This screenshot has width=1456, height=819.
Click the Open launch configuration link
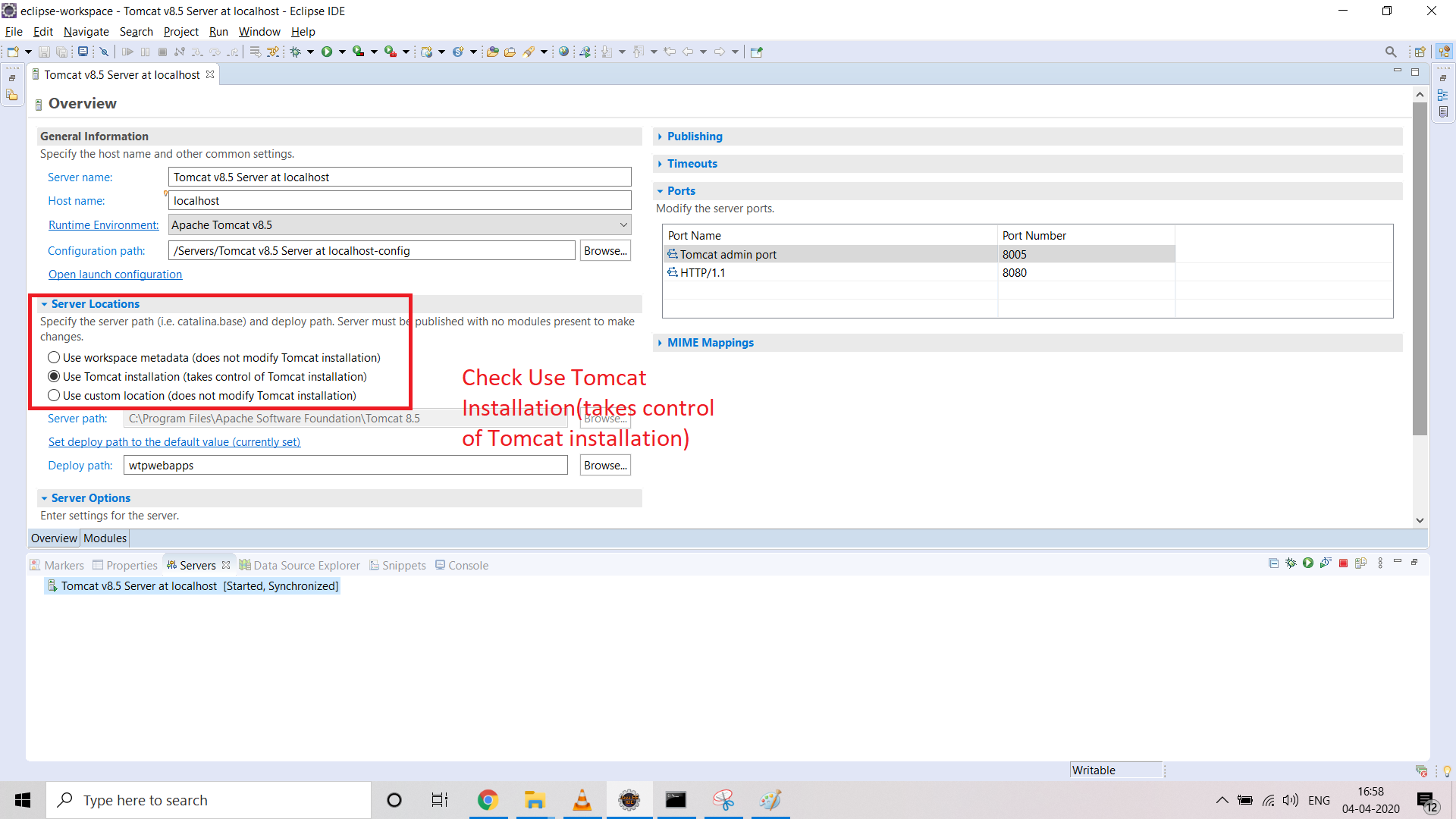pyautogui.click(x=115, y=275)
